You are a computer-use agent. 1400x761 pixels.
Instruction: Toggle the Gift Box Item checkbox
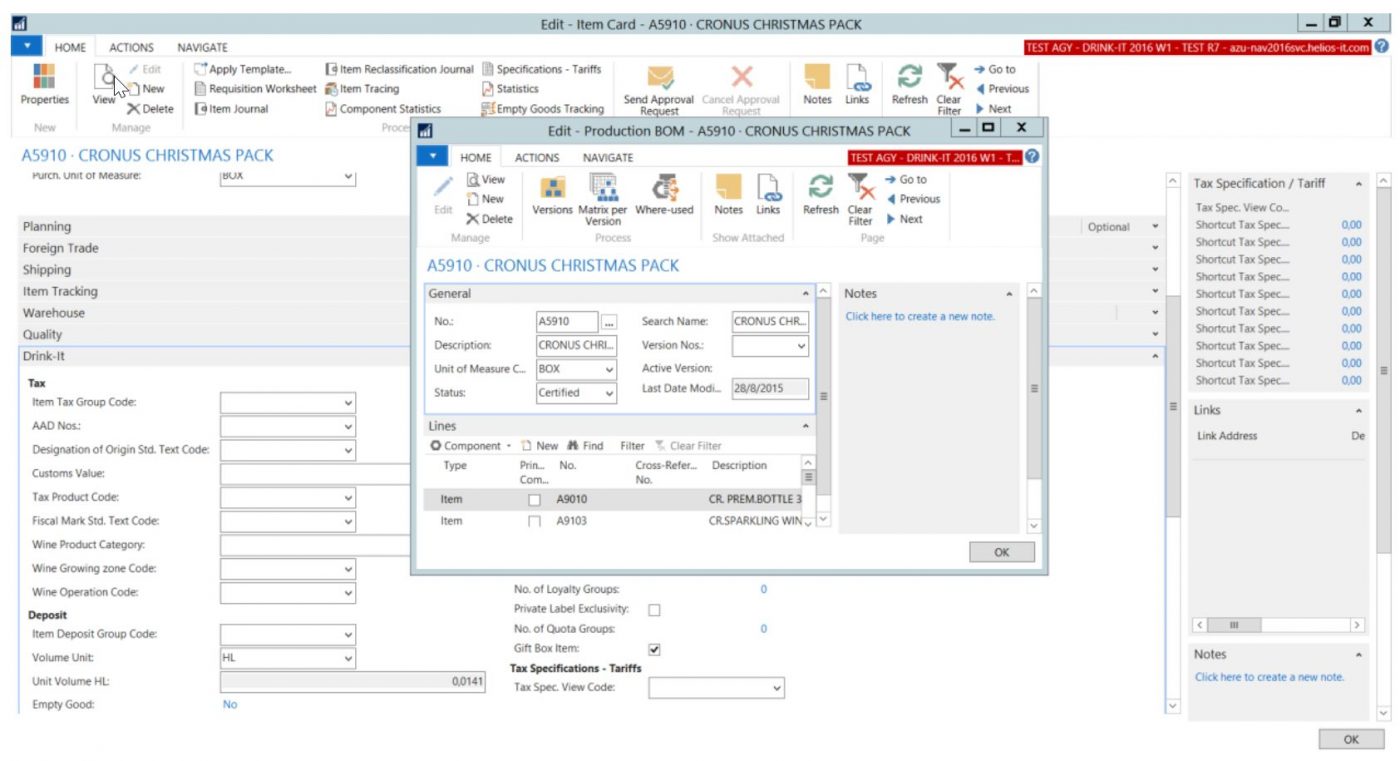click(655, 650)
